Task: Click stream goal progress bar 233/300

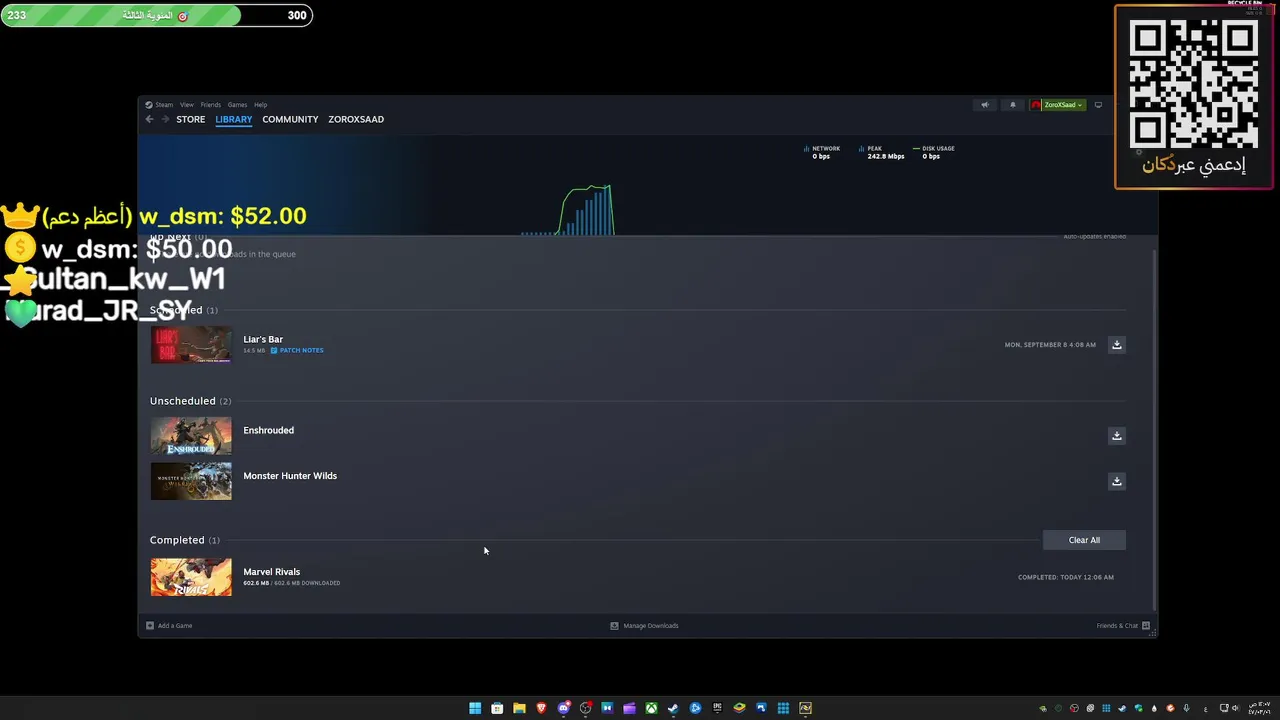Action: (x=157, y=15)
